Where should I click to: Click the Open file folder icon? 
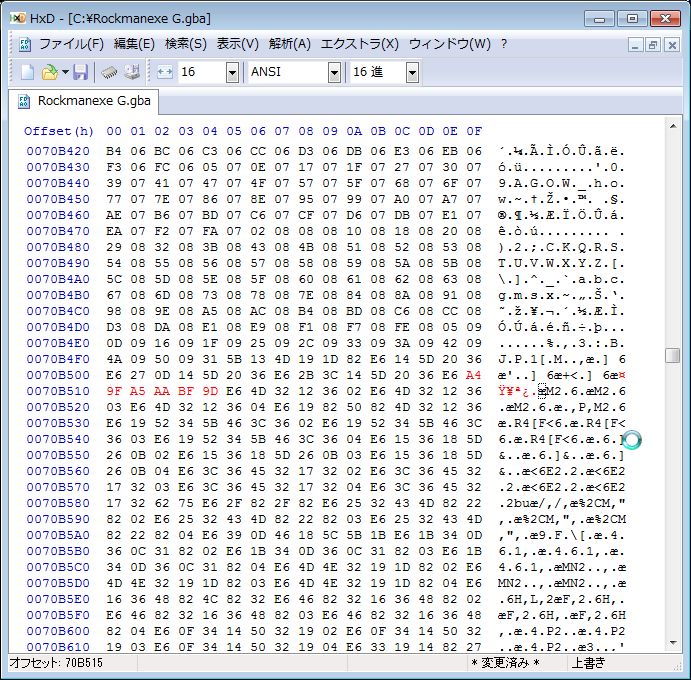49,72
